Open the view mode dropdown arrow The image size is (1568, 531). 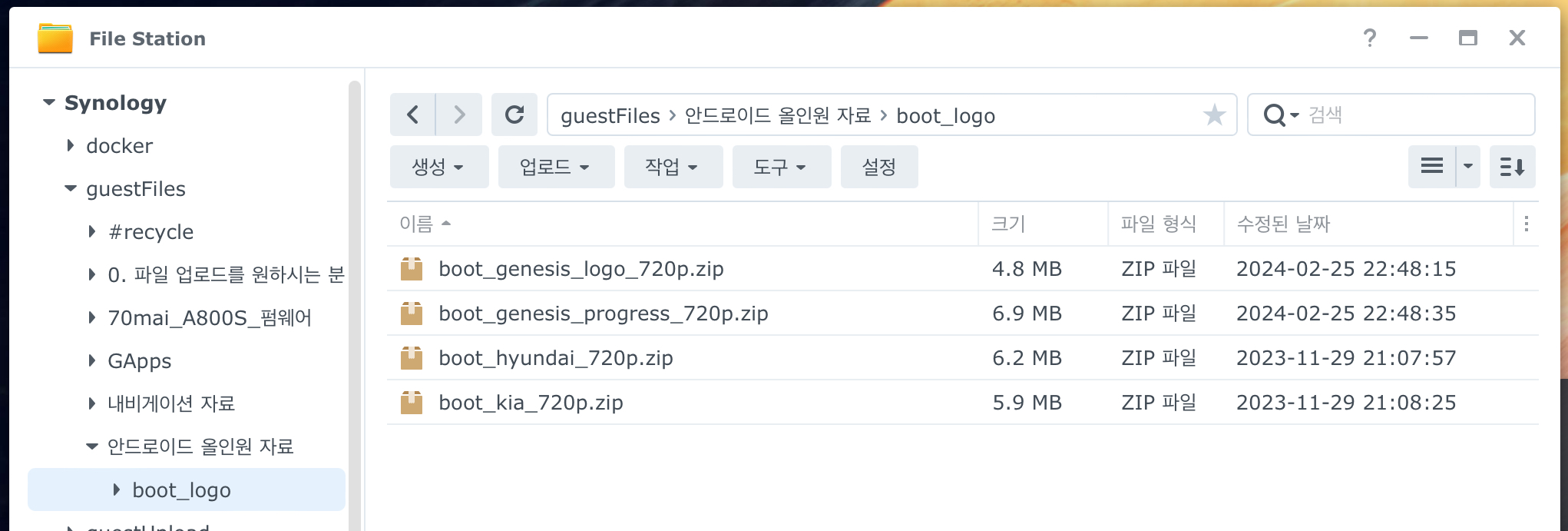(1468, 167)
